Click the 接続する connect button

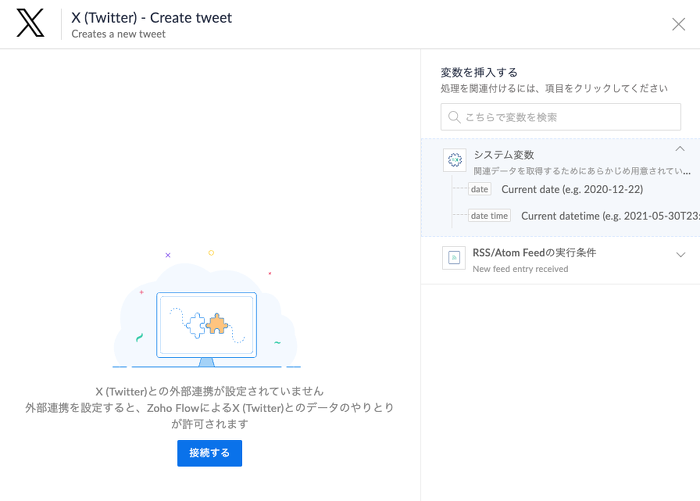click(x=209, y=453)
